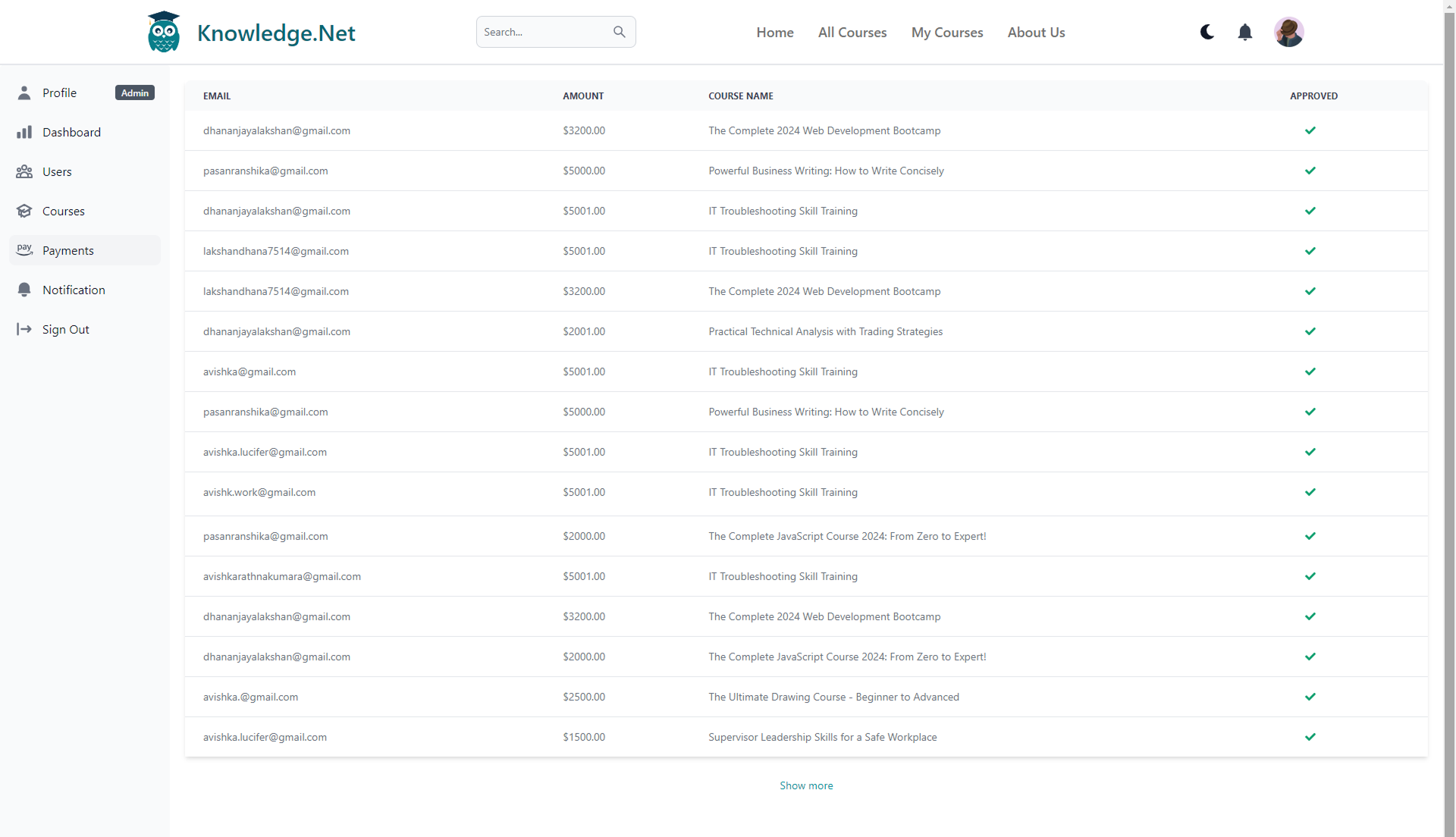Click the Sign Out arrow icon
Image resolution: width=1456 pixels, height=837 pixels.
coord(25,329)
